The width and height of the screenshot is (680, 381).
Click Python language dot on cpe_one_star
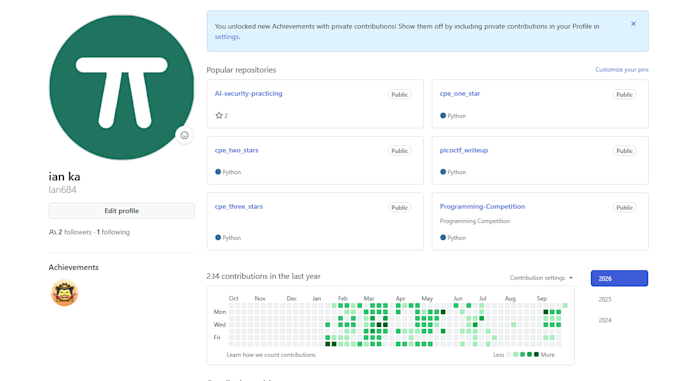coord(443,116)
